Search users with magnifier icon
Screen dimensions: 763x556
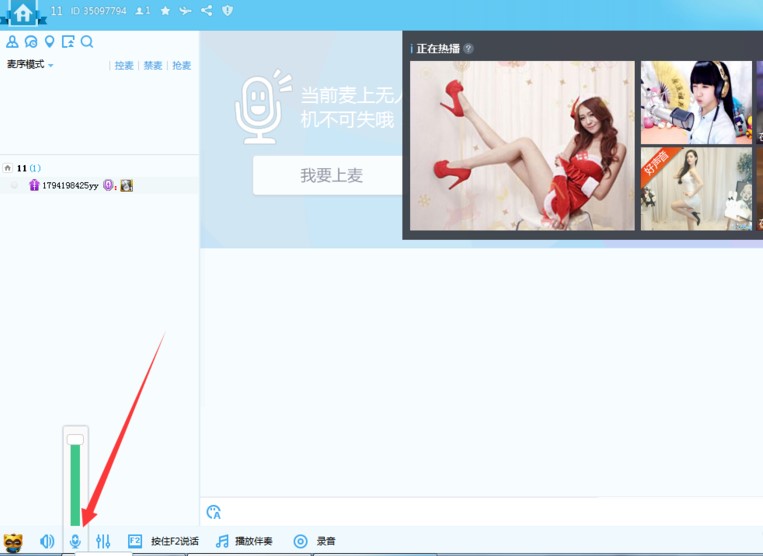pyautogui.click(x=87, y=42)
